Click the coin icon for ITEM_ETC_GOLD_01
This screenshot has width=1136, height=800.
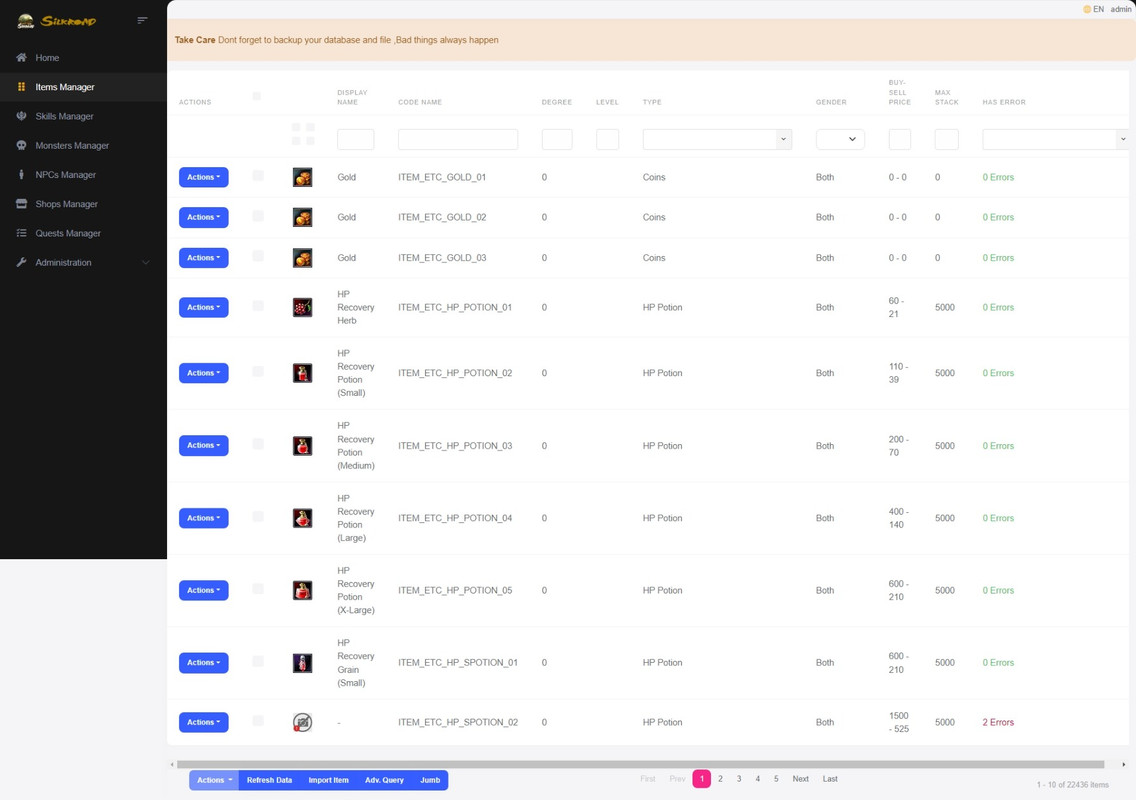[x=302, y=177]
